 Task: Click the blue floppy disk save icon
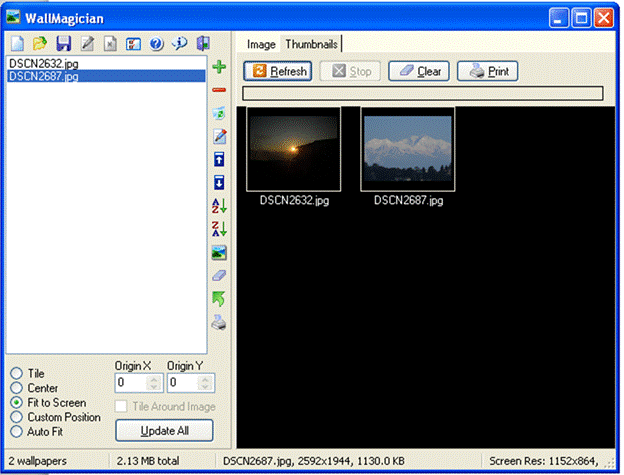click(63, 44)
